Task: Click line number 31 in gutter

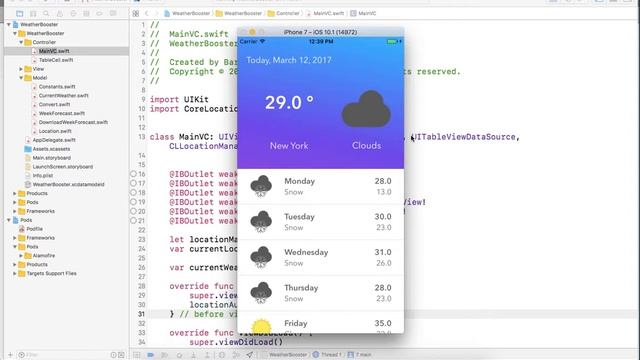Action: click(x=141, y=314)
